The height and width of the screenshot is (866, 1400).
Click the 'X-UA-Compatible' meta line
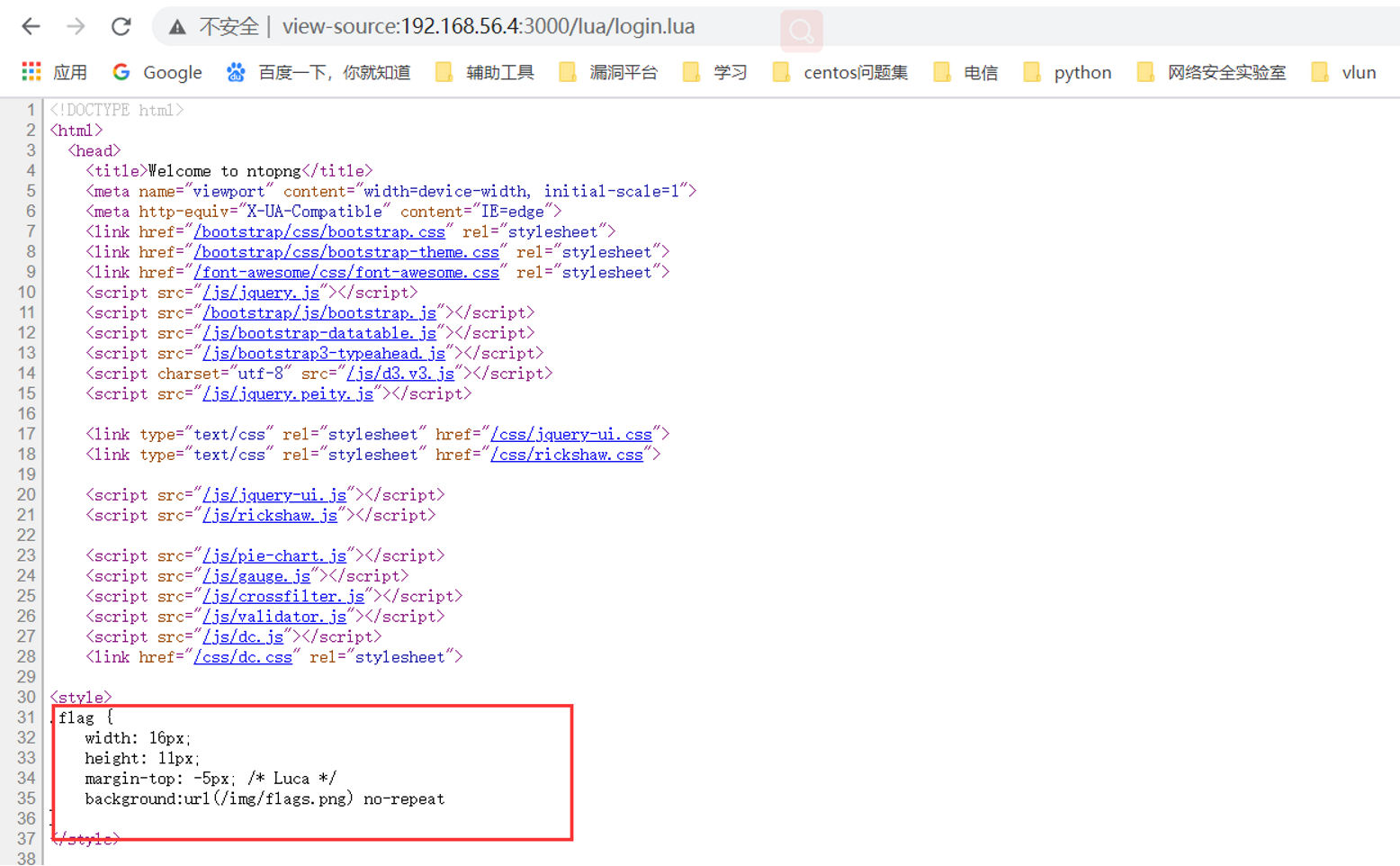coord(324,212)
